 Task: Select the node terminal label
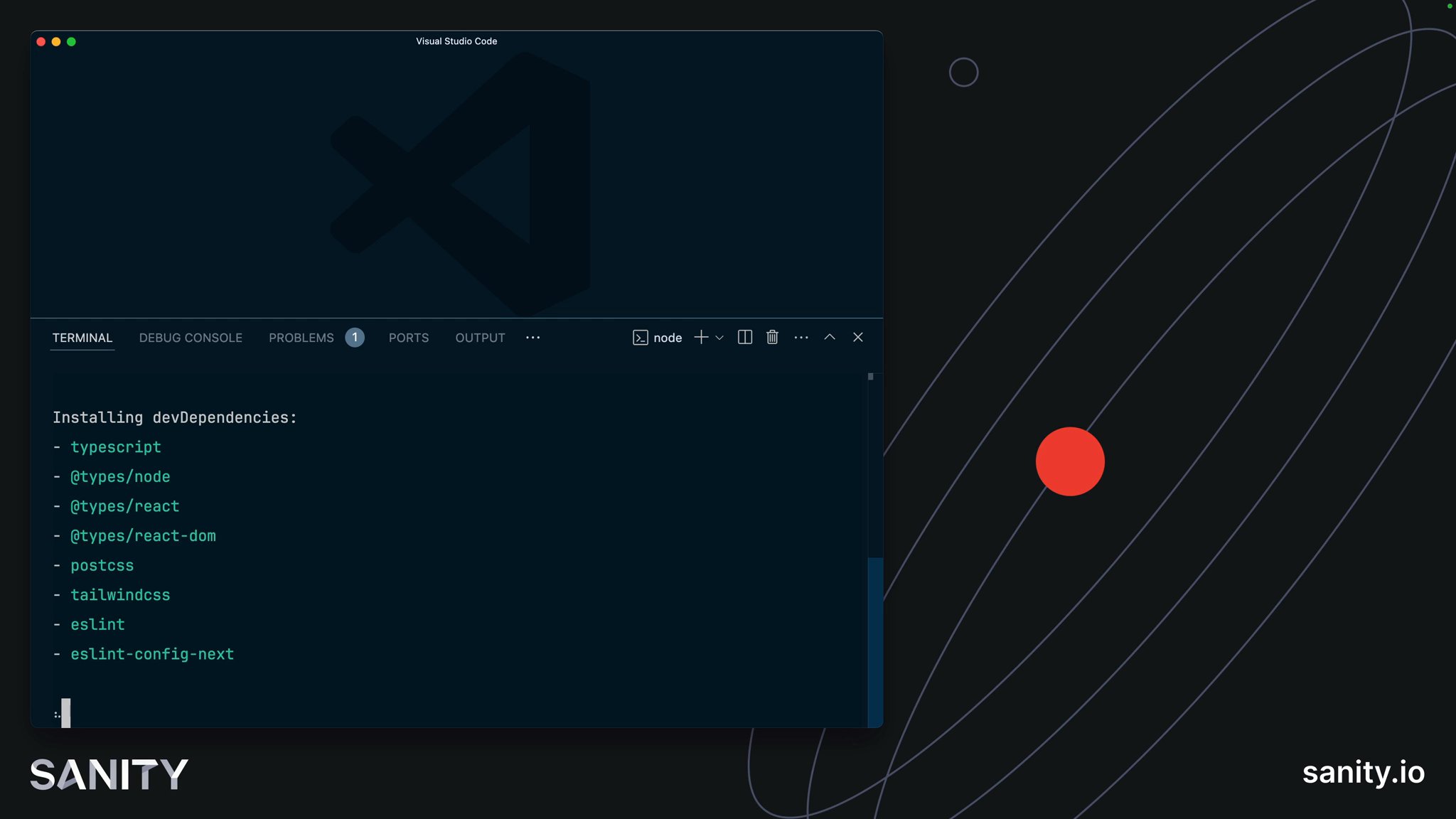668,338
